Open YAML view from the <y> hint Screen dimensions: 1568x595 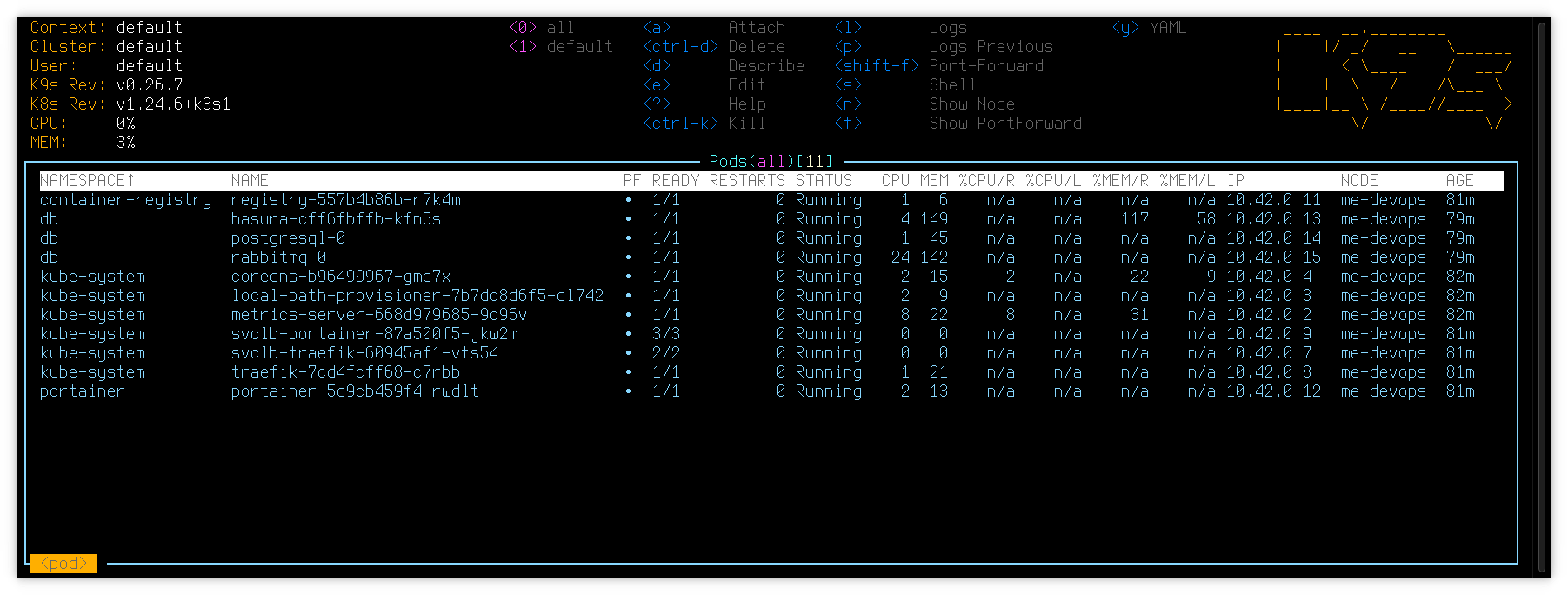click(x=1149, y=28)
